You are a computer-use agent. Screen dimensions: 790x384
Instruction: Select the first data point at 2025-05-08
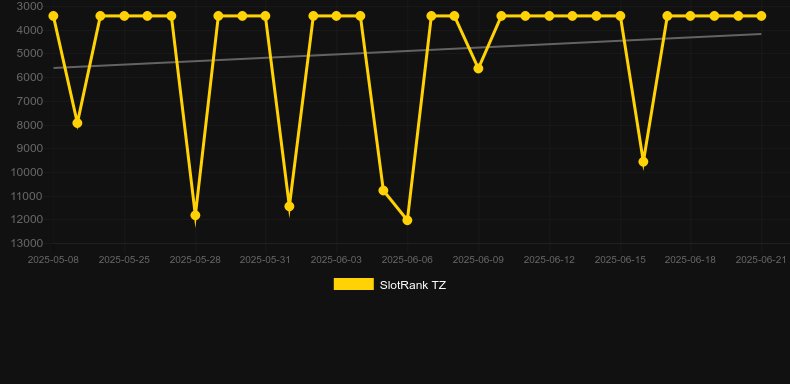(x=53, y=16)
